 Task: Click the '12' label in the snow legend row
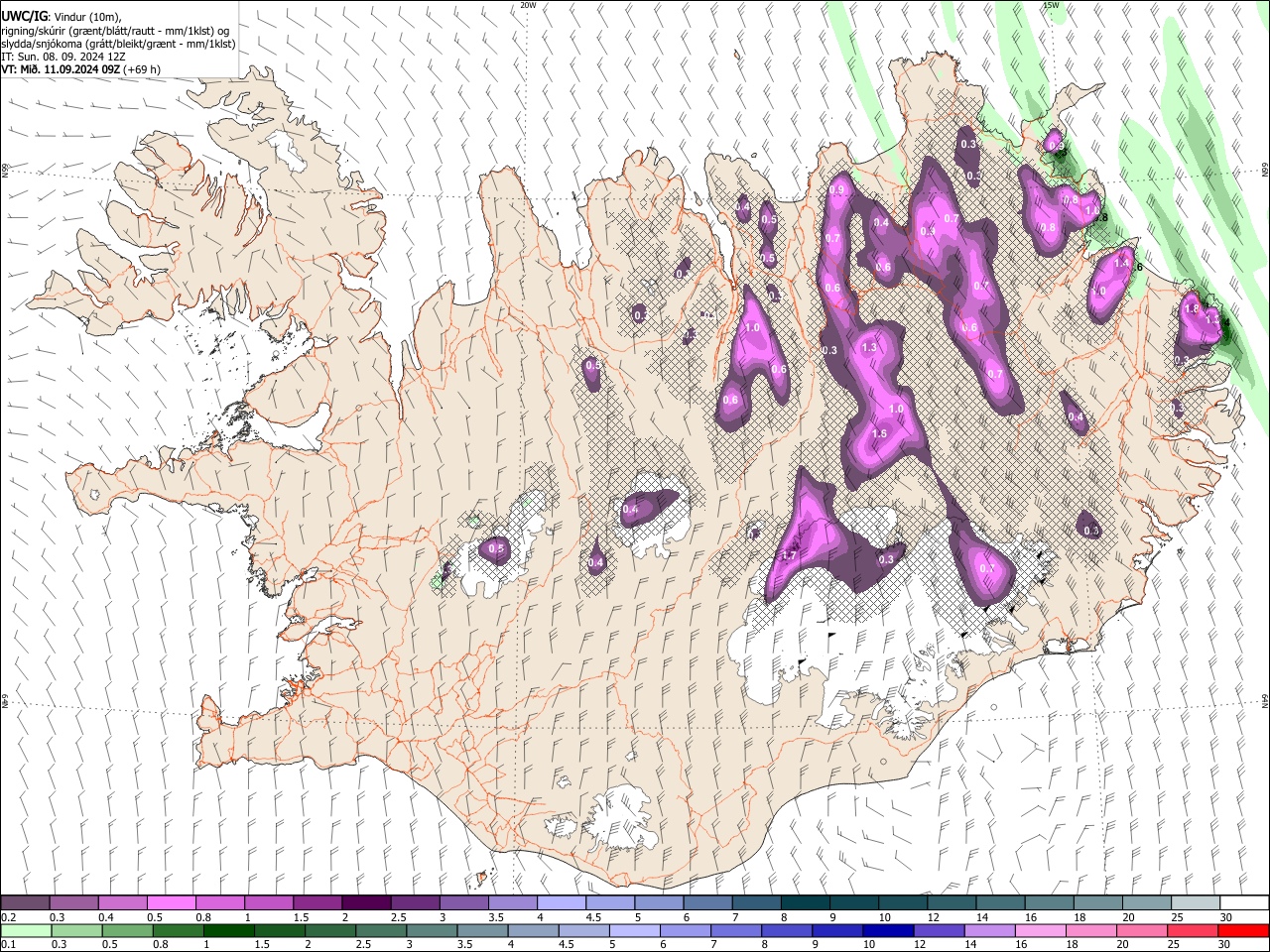pyautogui.click(x=933, y=917)
